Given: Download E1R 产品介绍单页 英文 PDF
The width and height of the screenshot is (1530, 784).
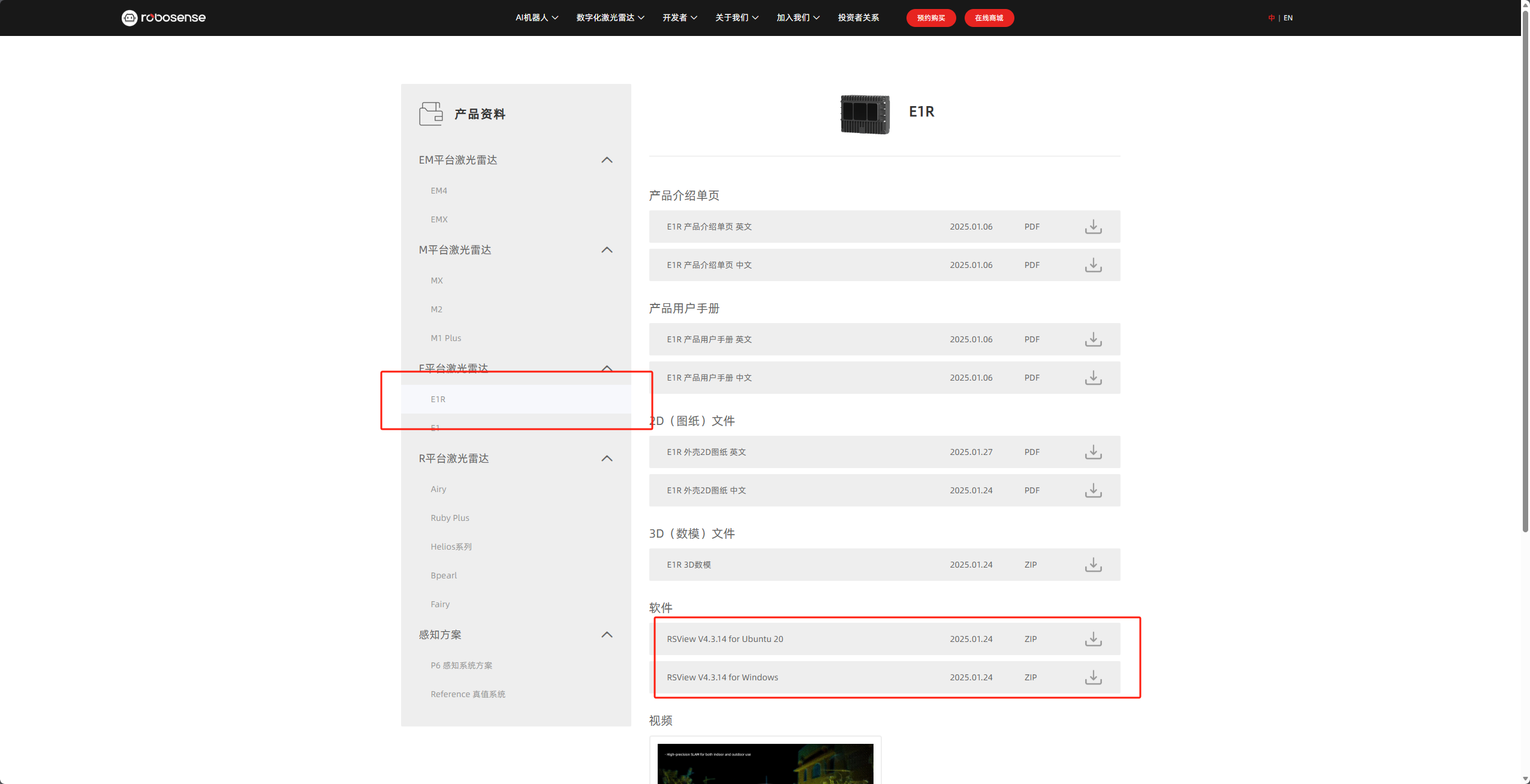Looking at the screenshot, I should tap(1093, 227).
